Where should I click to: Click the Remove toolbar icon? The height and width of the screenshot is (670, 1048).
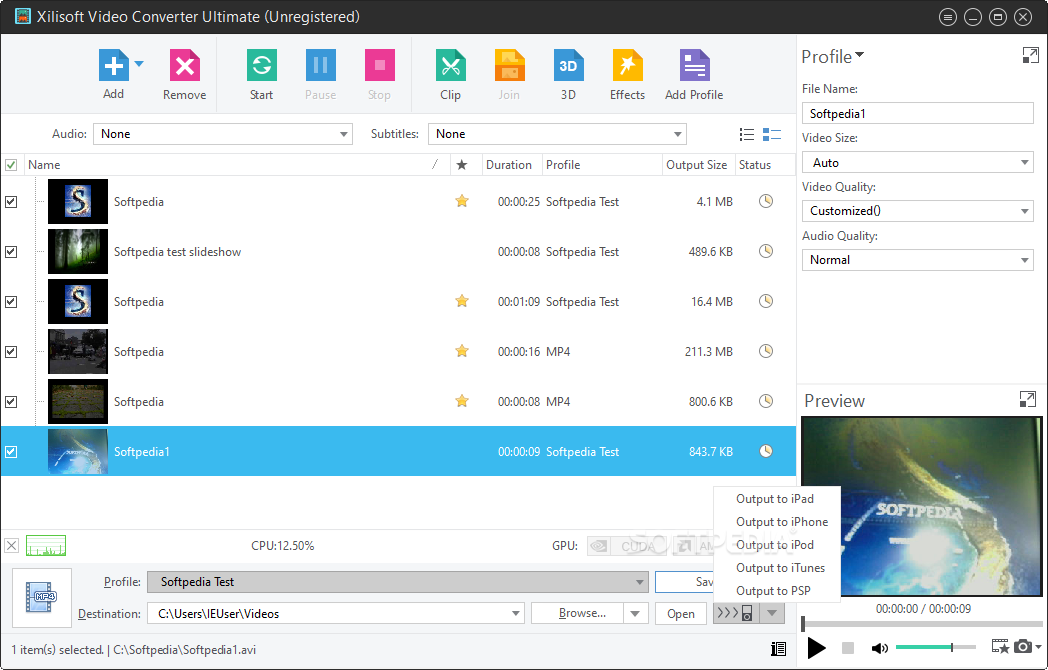pos(184,66)
